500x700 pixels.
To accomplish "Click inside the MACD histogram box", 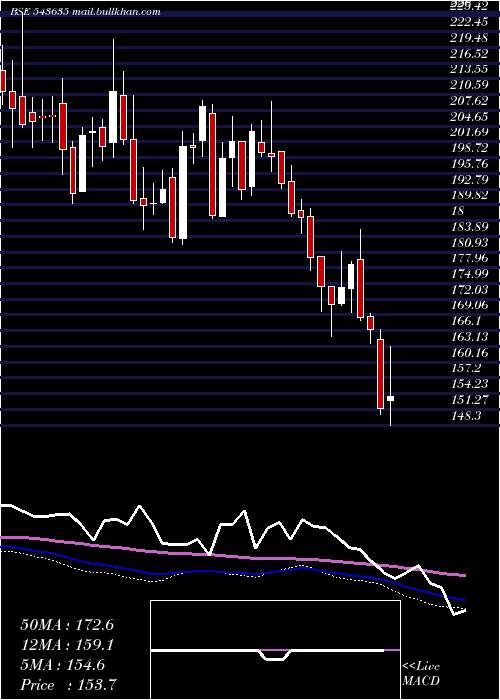I will [275, 650].
